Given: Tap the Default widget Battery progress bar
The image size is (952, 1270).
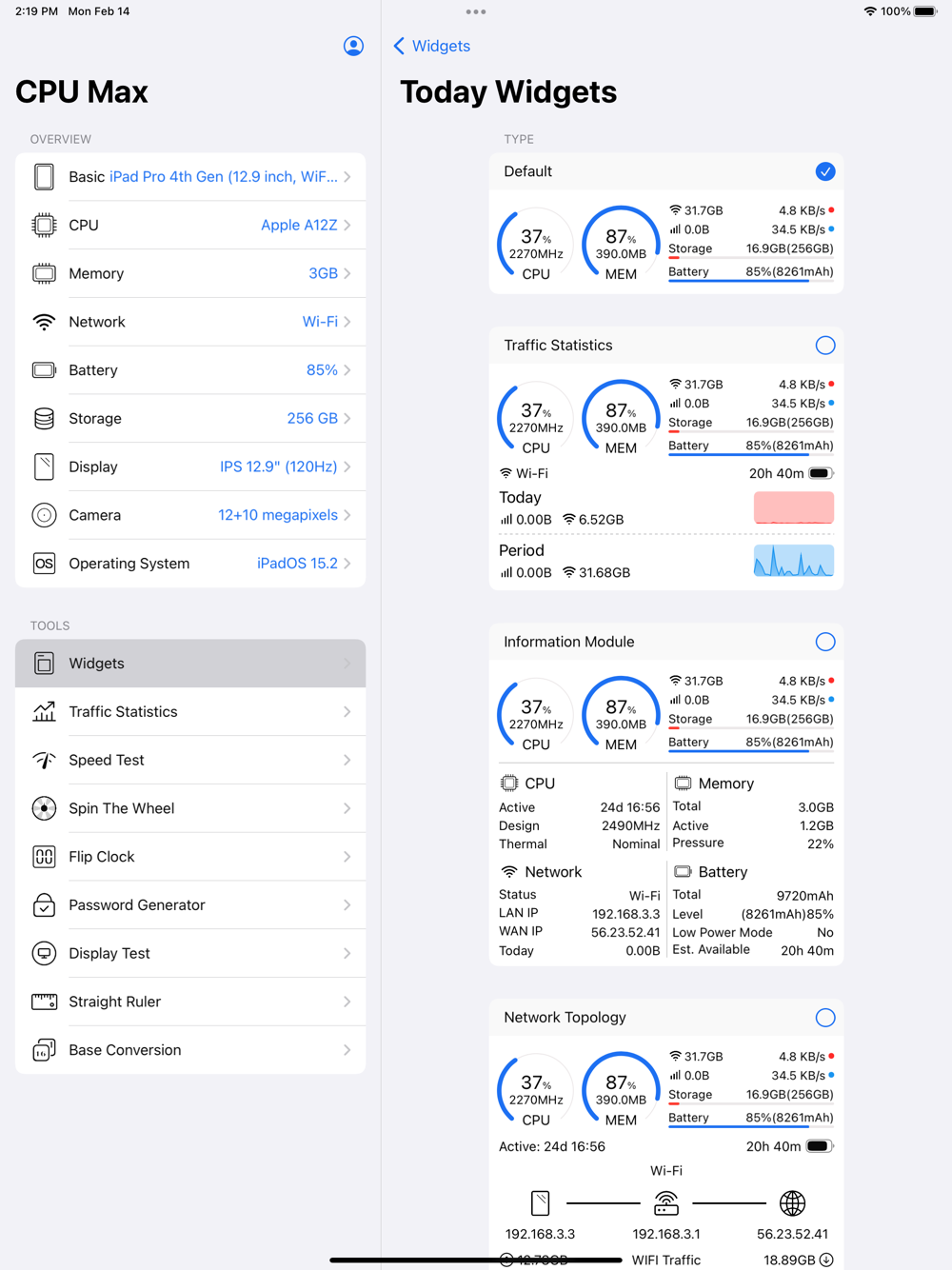Looking at the screenshot, I should point(751,281).
